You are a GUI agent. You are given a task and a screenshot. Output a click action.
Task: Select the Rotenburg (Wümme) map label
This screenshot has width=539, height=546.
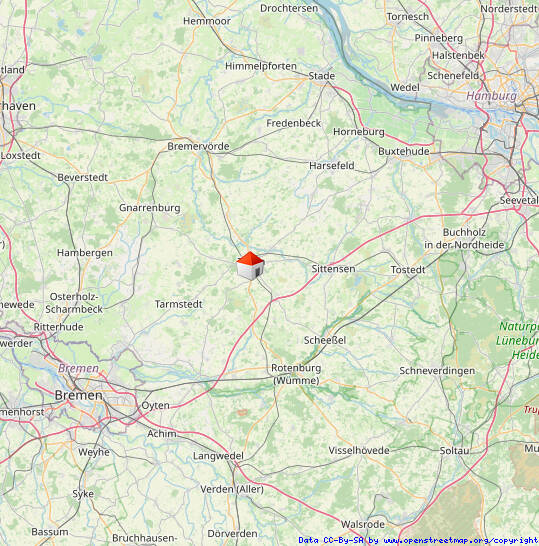click(x=296, y=374)
